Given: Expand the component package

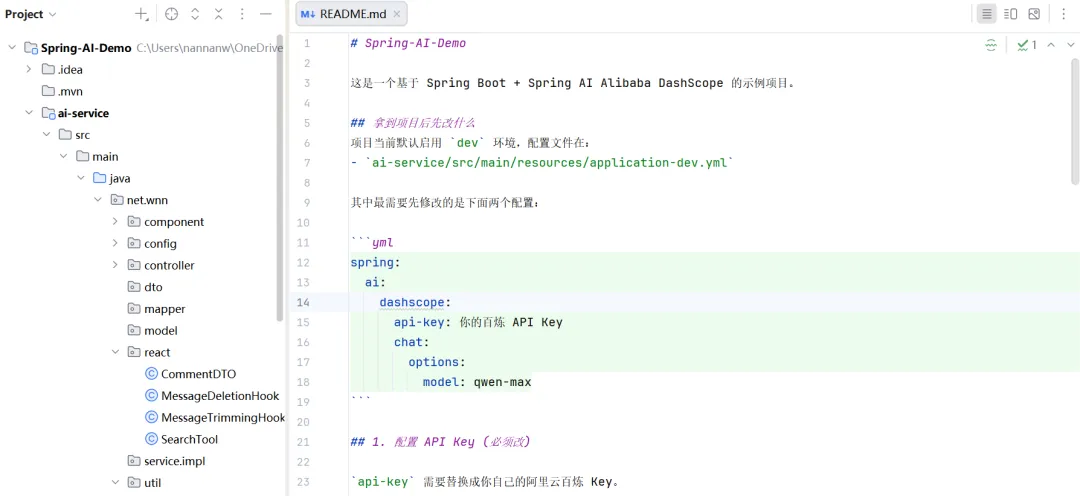Looking at the screenshot, I should tap(115, 222).
